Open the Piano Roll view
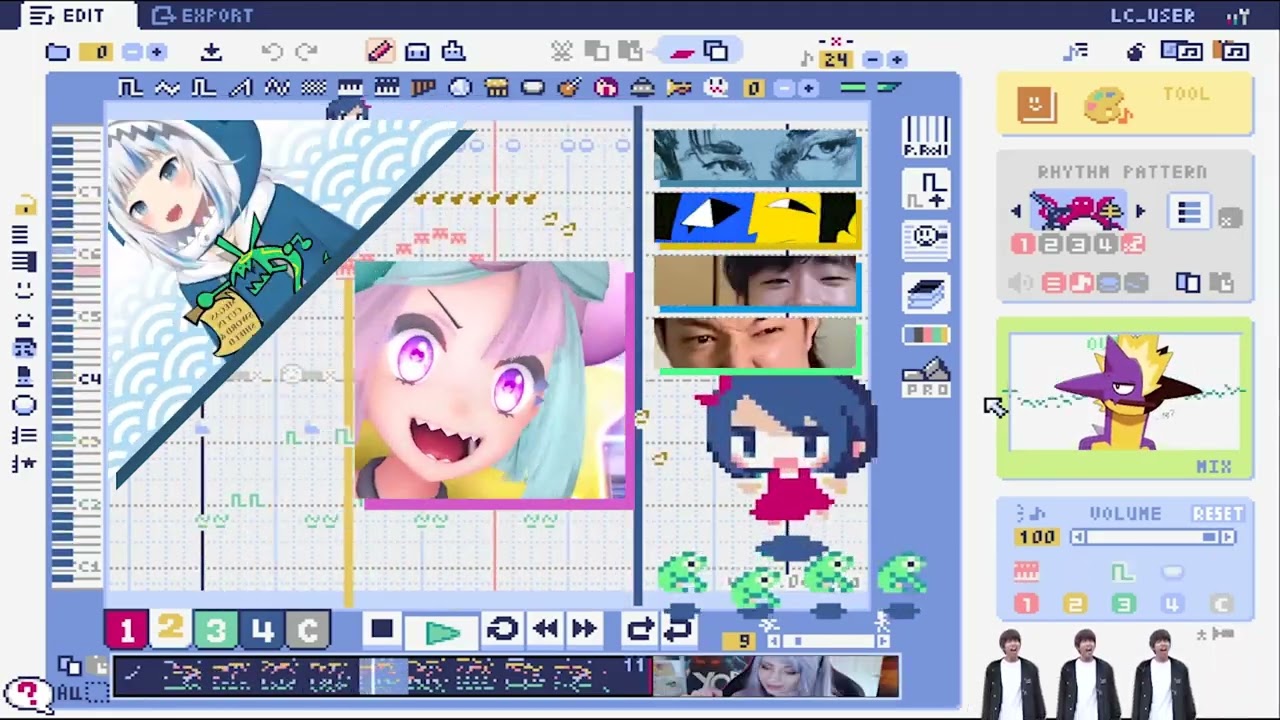Screen dimensions: 1280x720 point(925,137)
